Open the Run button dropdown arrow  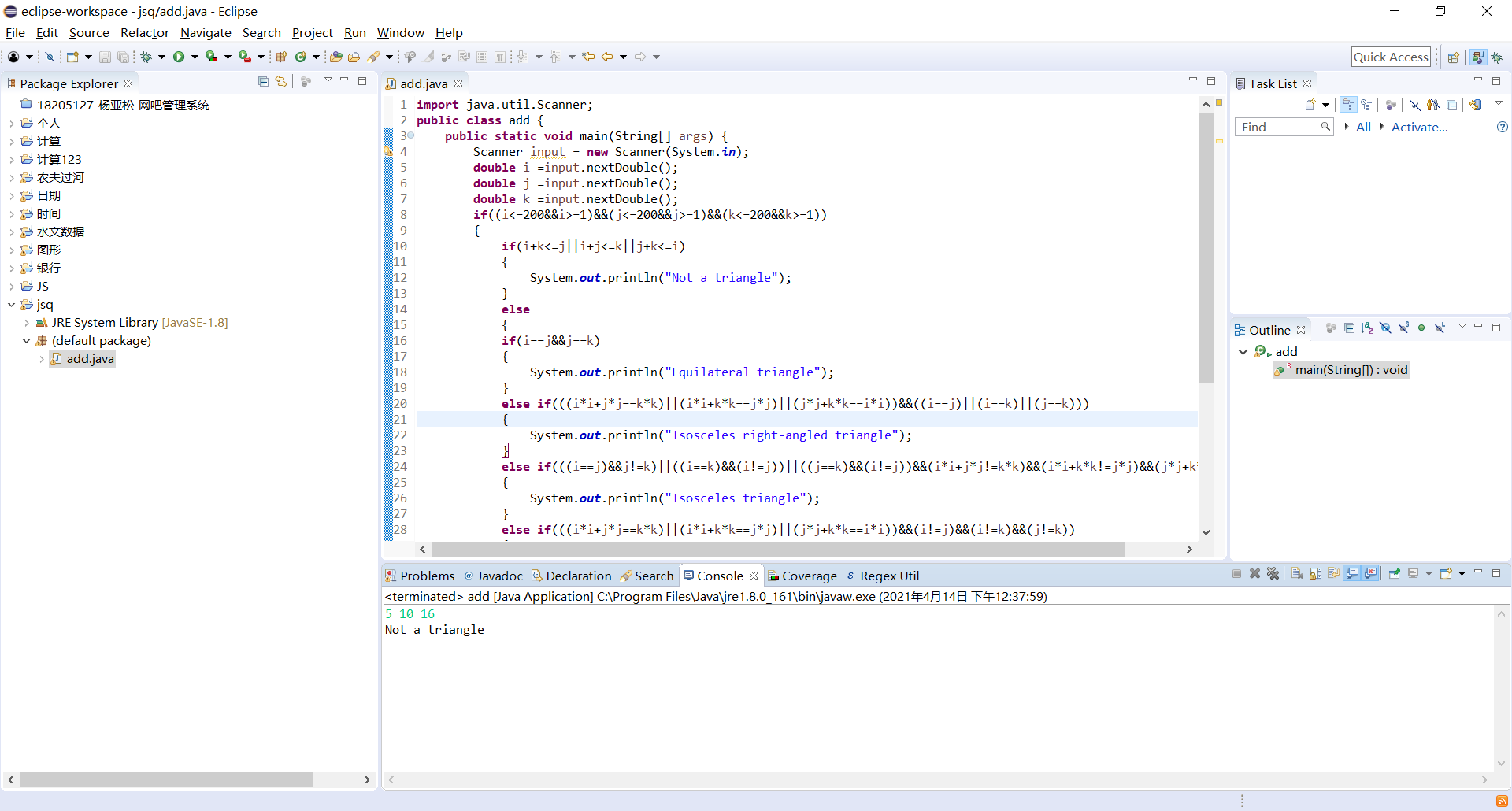coord(194,57)
